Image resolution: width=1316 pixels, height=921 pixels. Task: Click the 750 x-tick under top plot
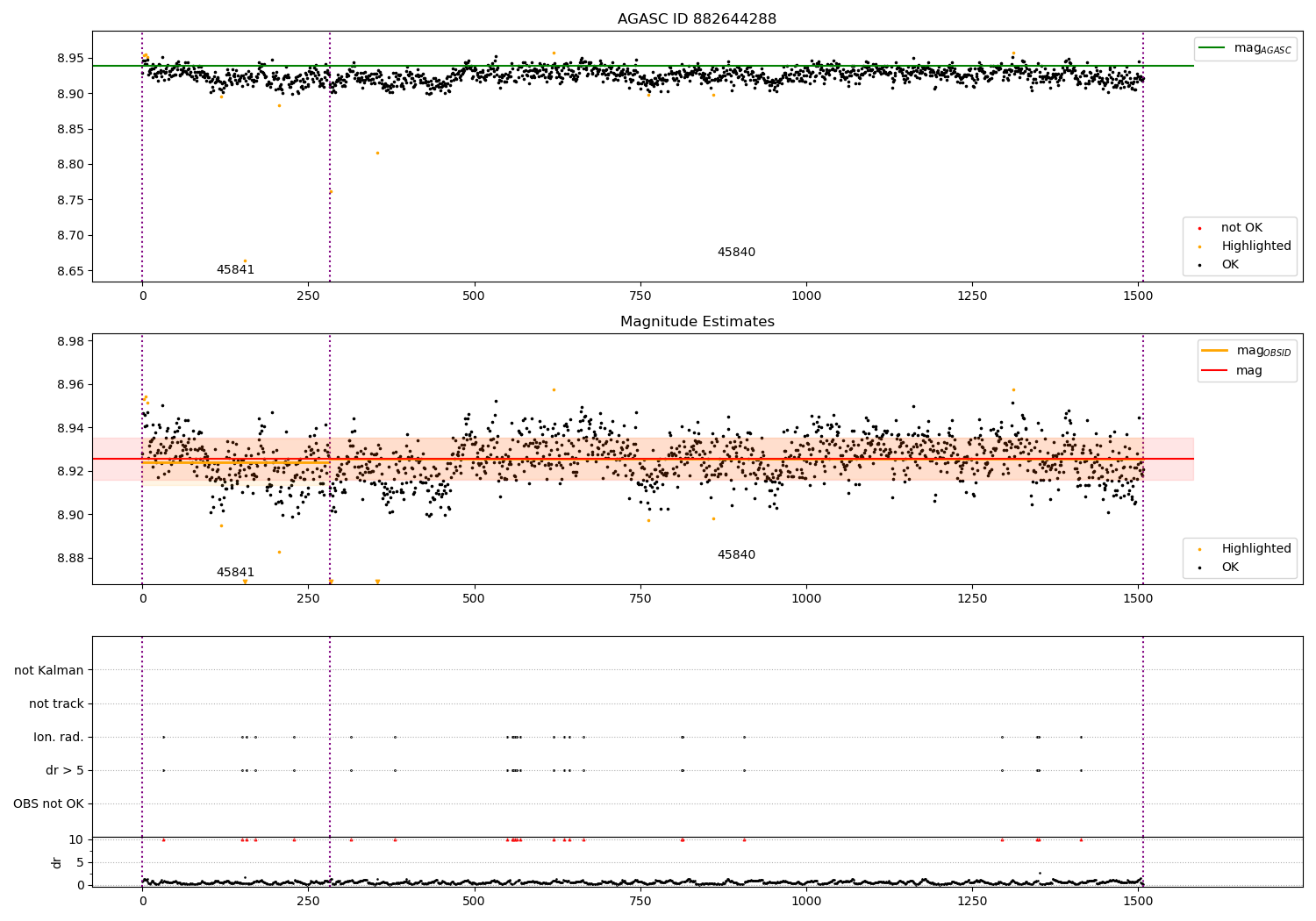640,296
